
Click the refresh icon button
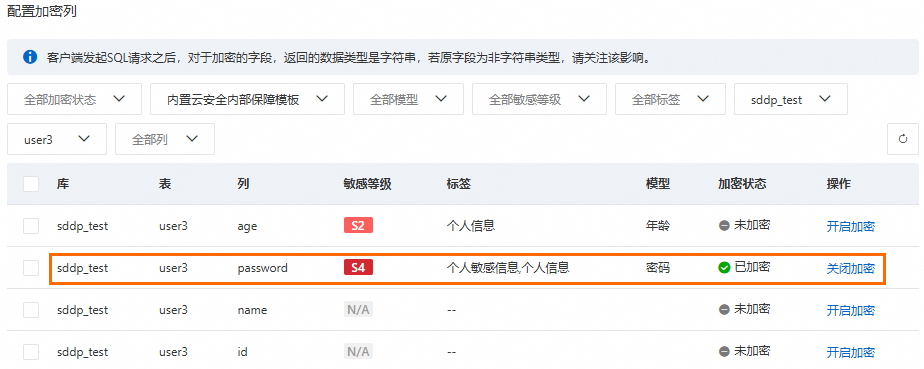tap(902, 139)
